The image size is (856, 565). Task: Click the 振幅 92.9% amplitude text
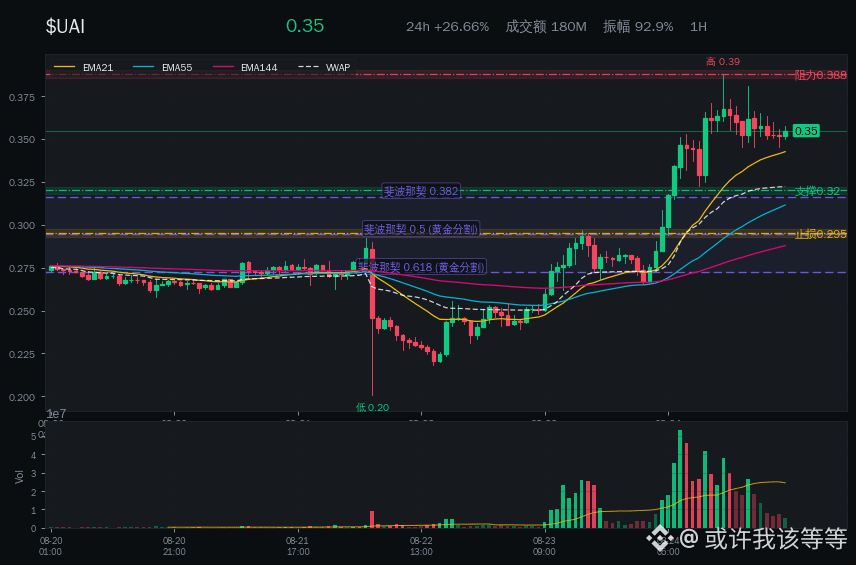tap(638, 27)
